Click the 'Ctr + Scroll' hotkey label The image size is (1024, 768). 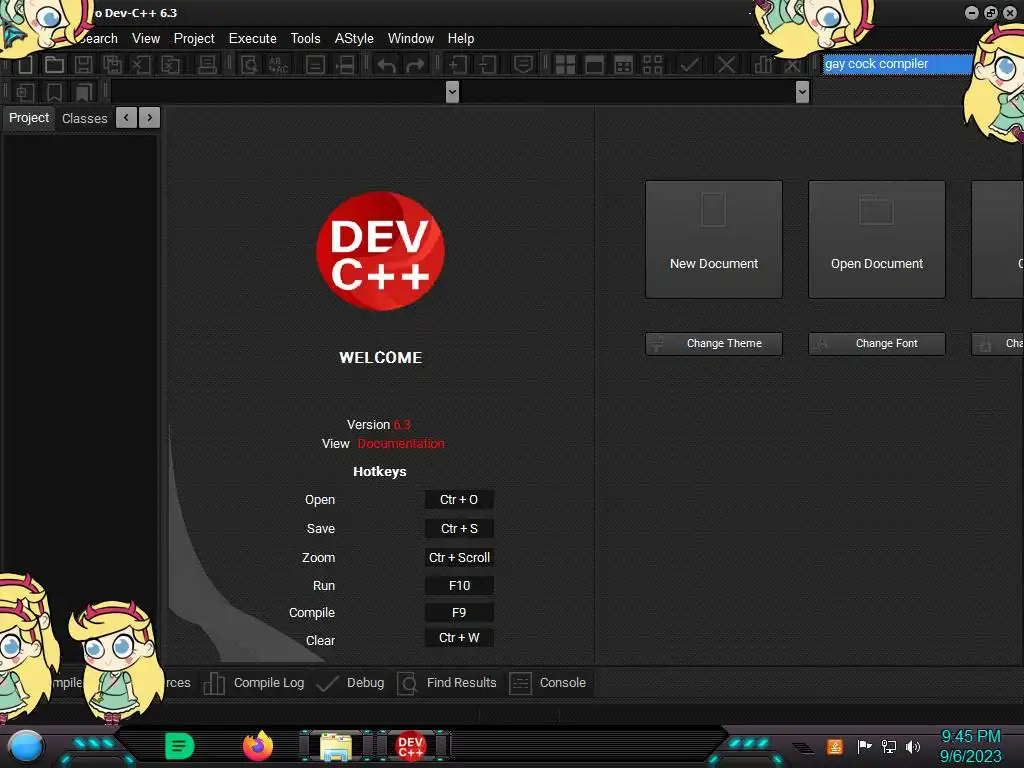459,557
